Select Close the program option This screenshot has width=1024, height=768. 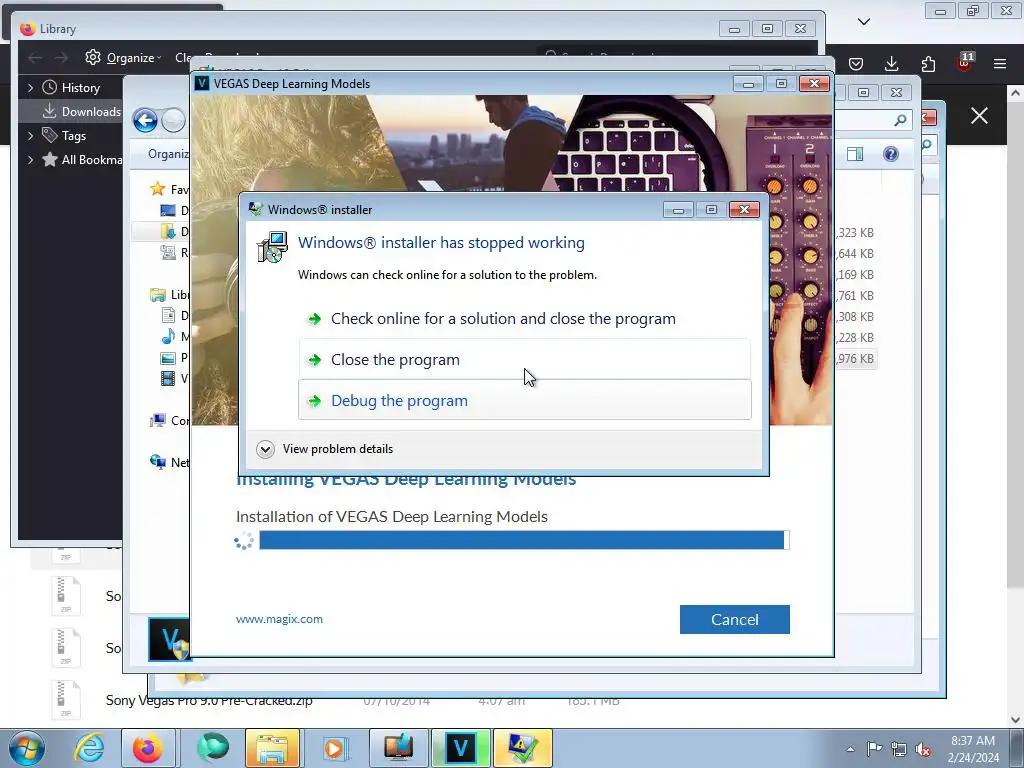point(524,359)
